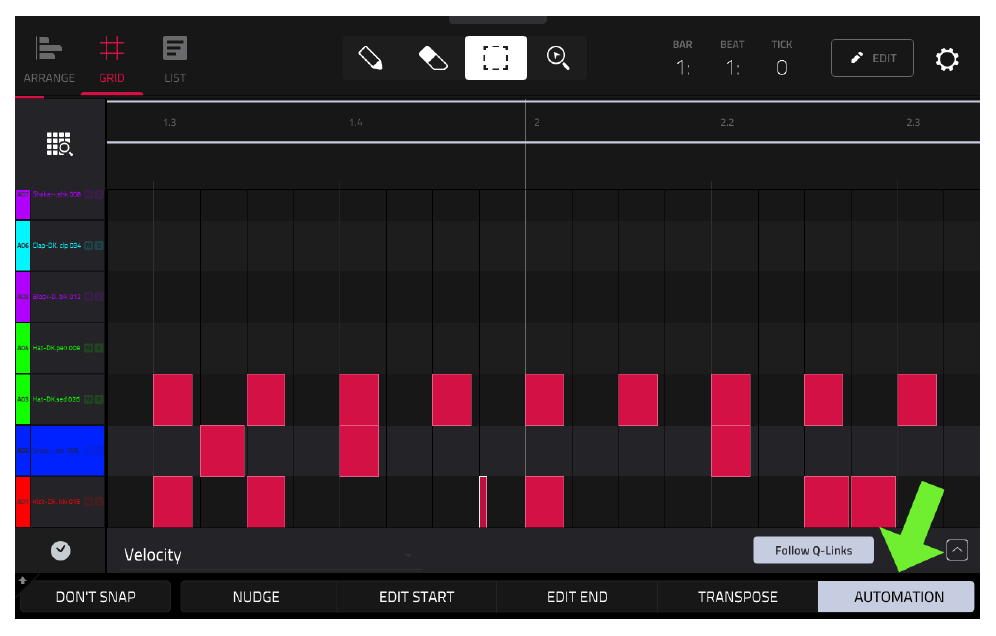This screenshot has width=996, height=636.
Task: Open the pad grid zoom icon
Action: [59, 144]
